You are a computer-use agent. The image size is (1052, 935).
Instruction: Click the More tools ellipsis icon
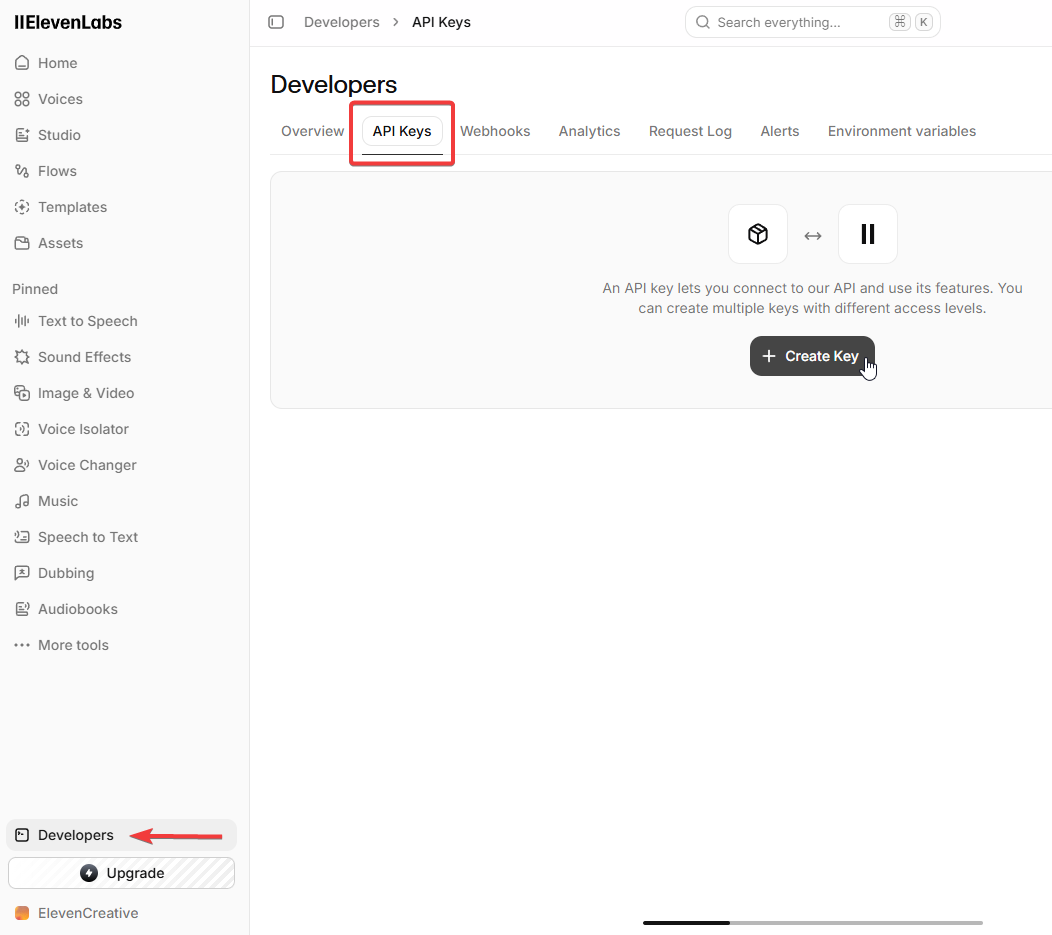(22, 645)
